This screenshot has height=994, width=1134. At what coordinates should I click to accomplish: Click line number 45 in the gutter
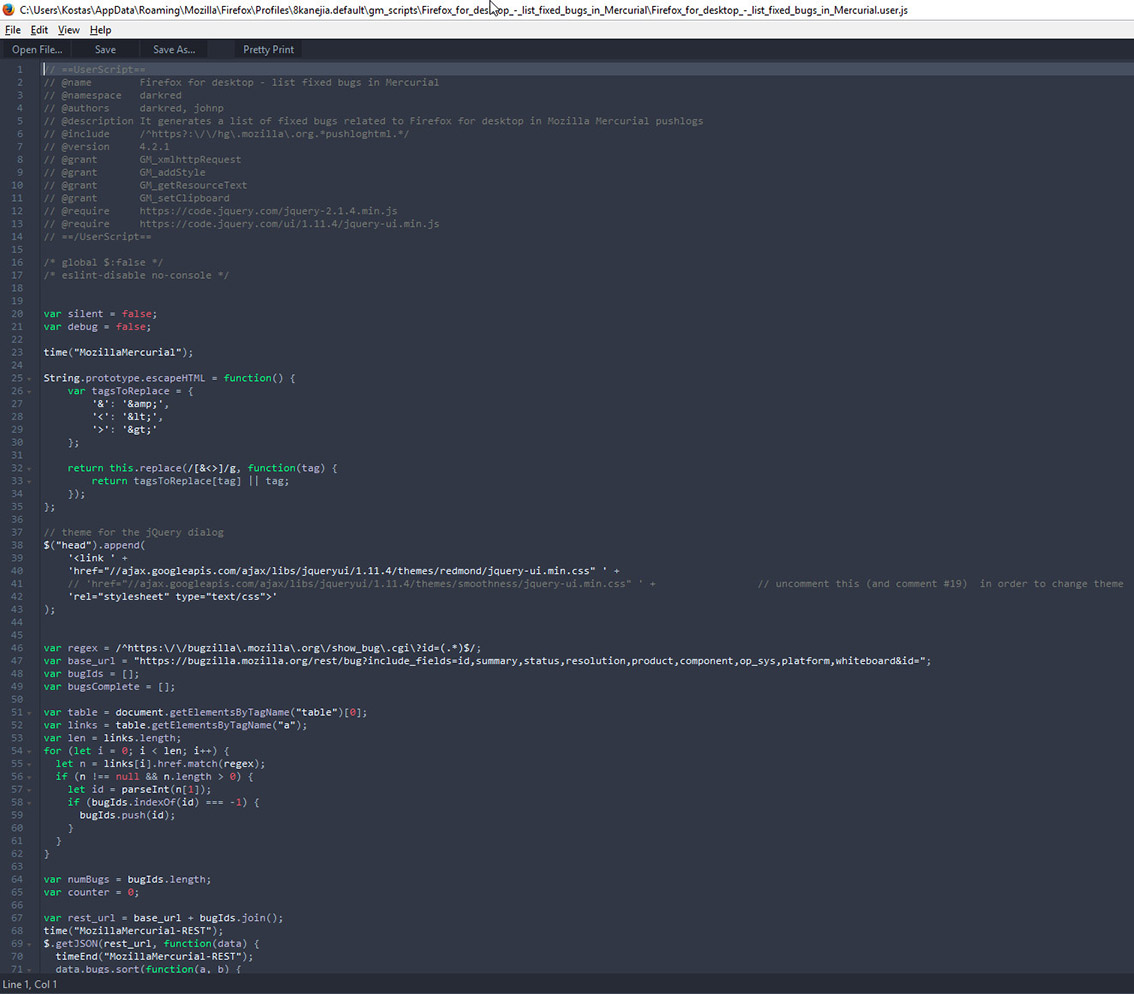click(17, 635)
